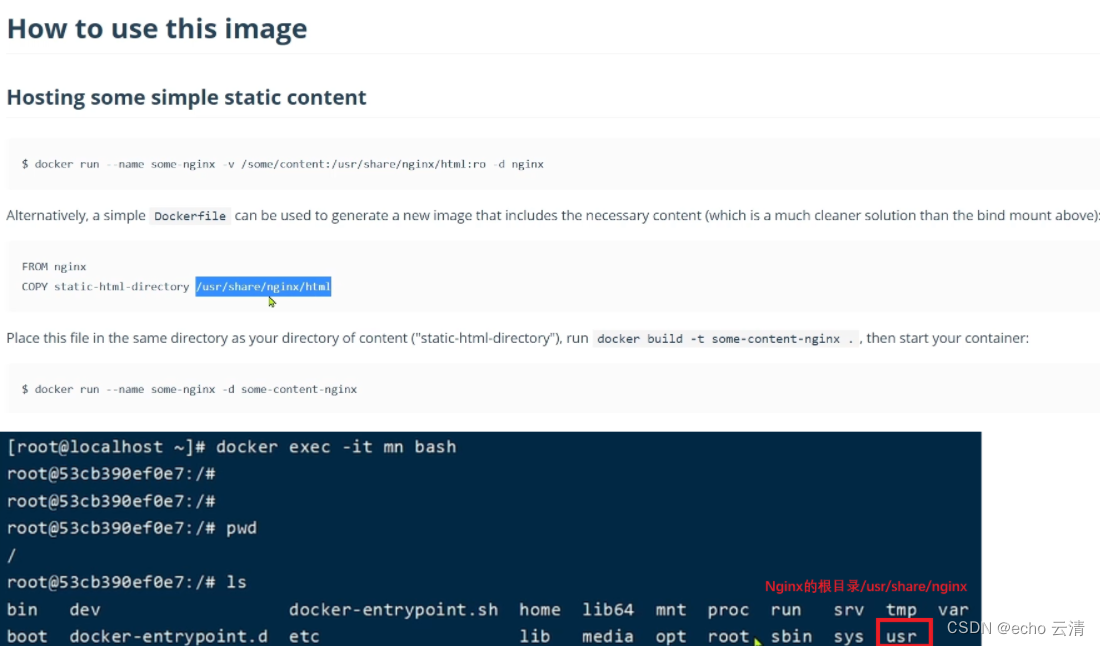The width and height of the screenshot is (1100, 646).
Task: Click the 'var' directory in ls output
Action: coord(953,610)
